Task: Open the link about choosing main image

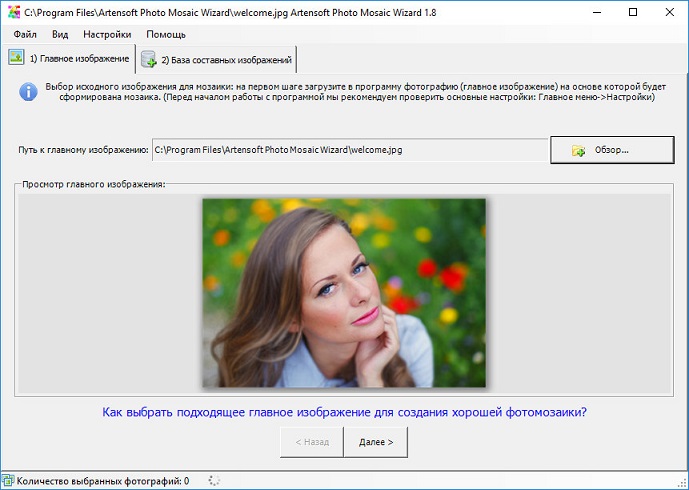Action: tap(344, 412)
